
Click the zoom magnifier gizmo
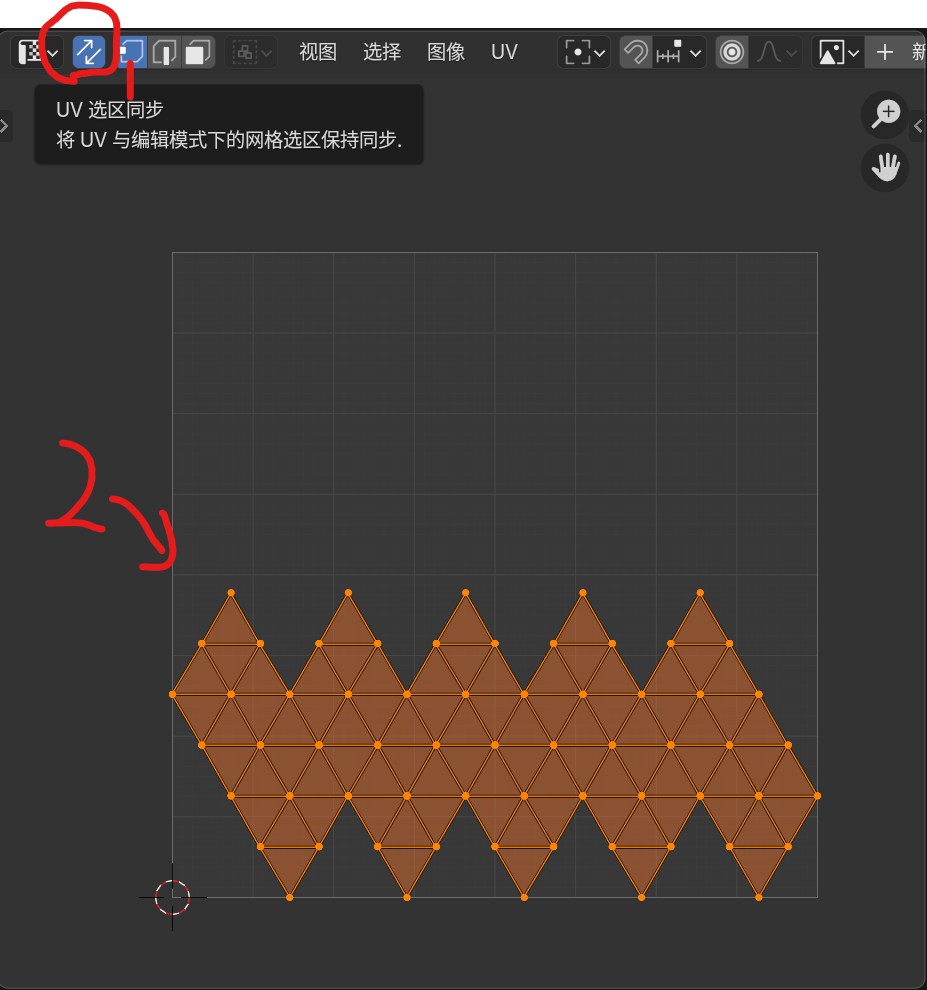click(x=885, y=114)
